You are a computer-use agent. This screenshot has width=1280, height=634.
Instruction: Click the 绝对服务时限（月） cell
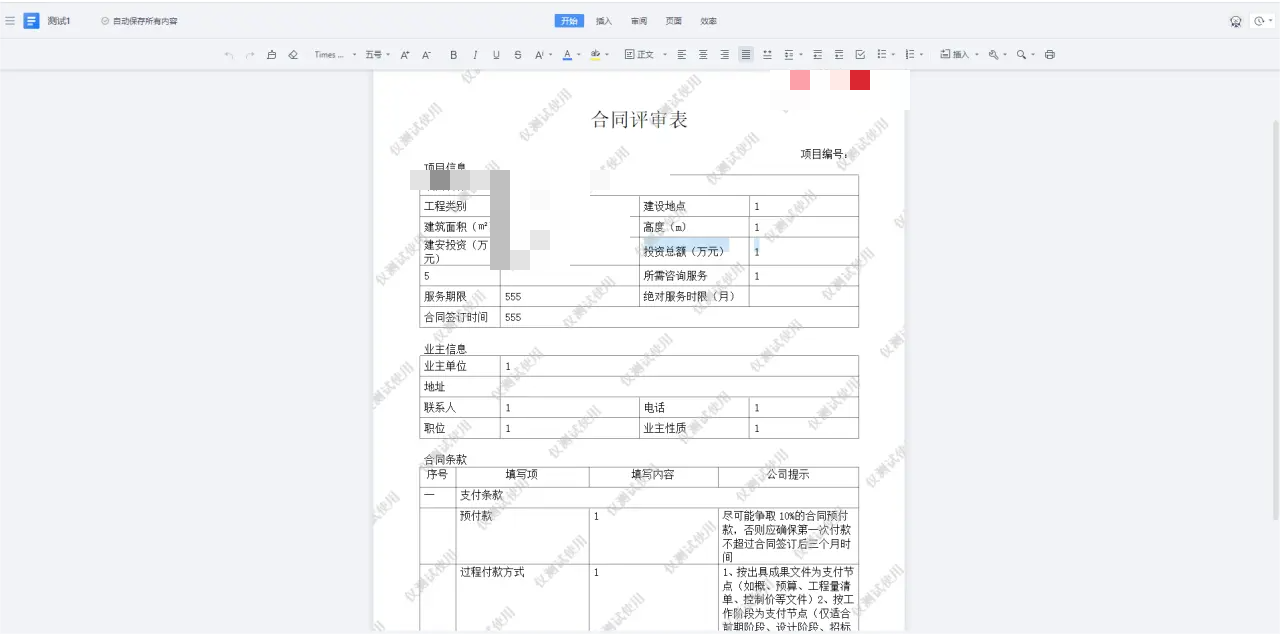(x=694, y=297)
